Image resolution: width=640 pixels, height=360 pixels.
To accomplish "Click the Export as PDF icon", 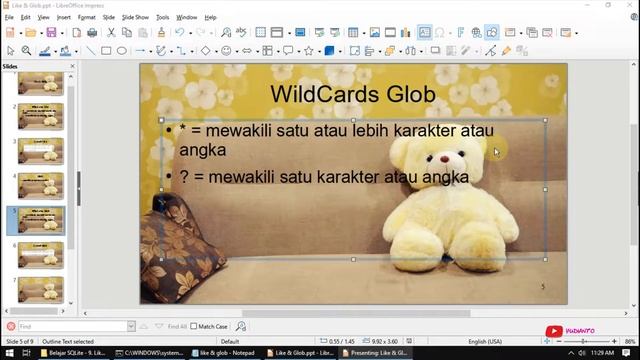I will (77, 32).
